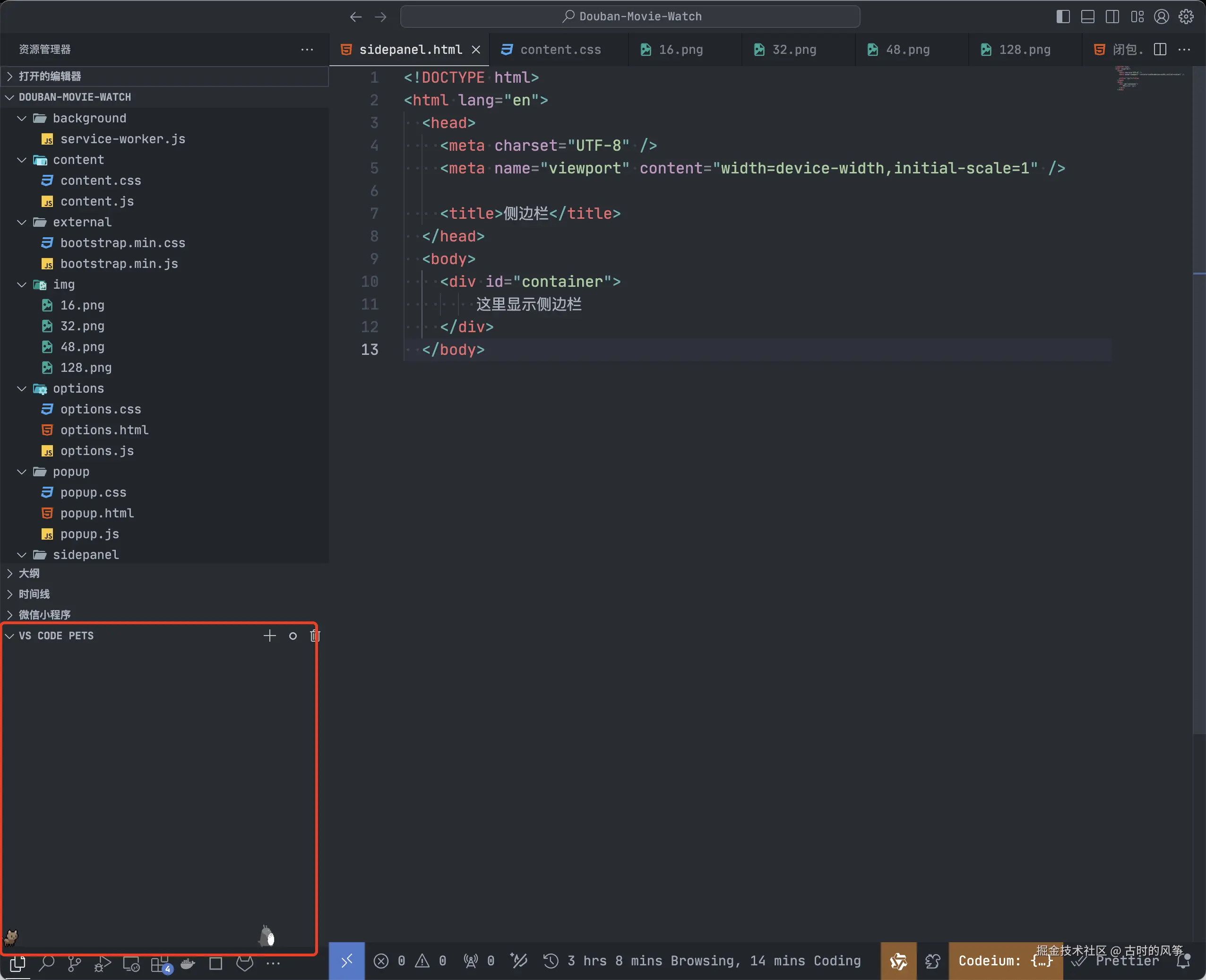Open the Search view in activity bar
Image resolution: width=1206 pixels, height=980 pixels.
pyautogui.click(x=46, y=963)
